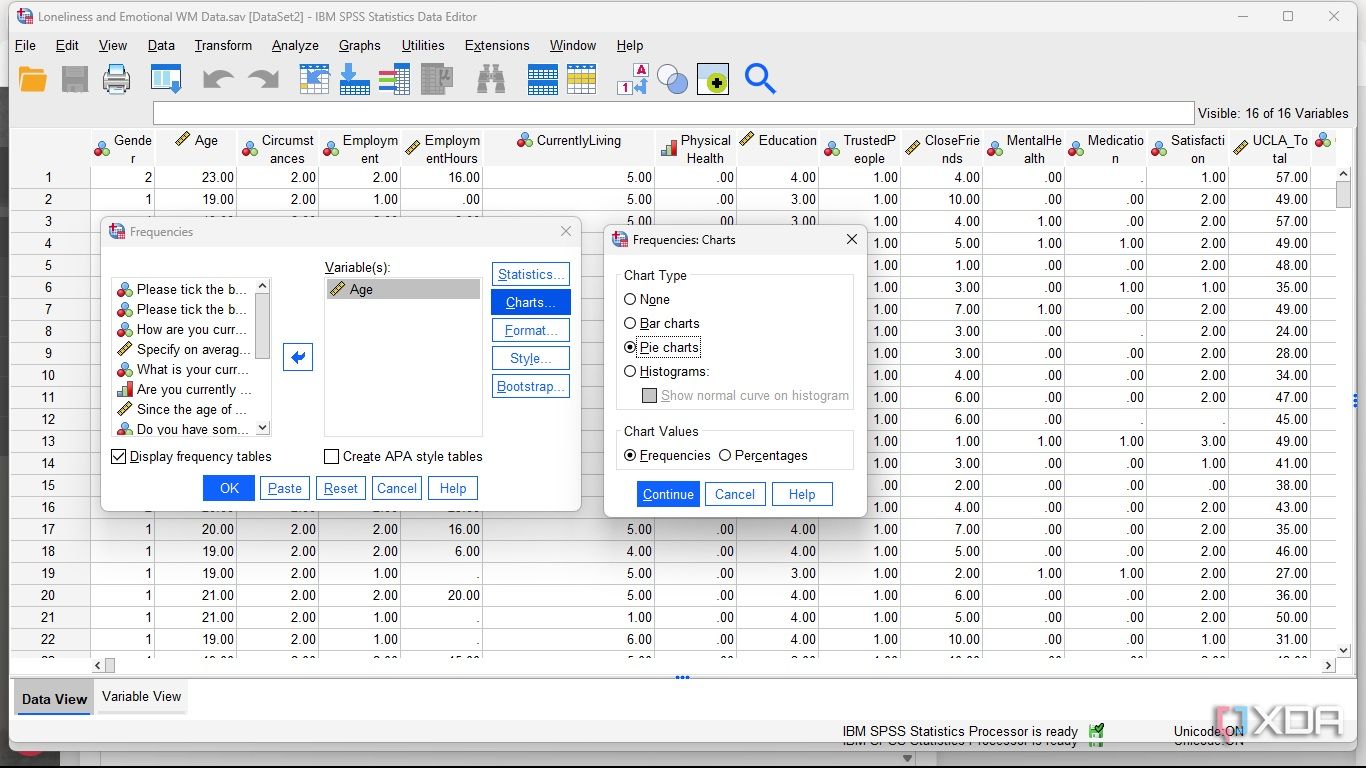Select Pie charts radio option
Screen dimensions: 1366x768
pos(630,347)
